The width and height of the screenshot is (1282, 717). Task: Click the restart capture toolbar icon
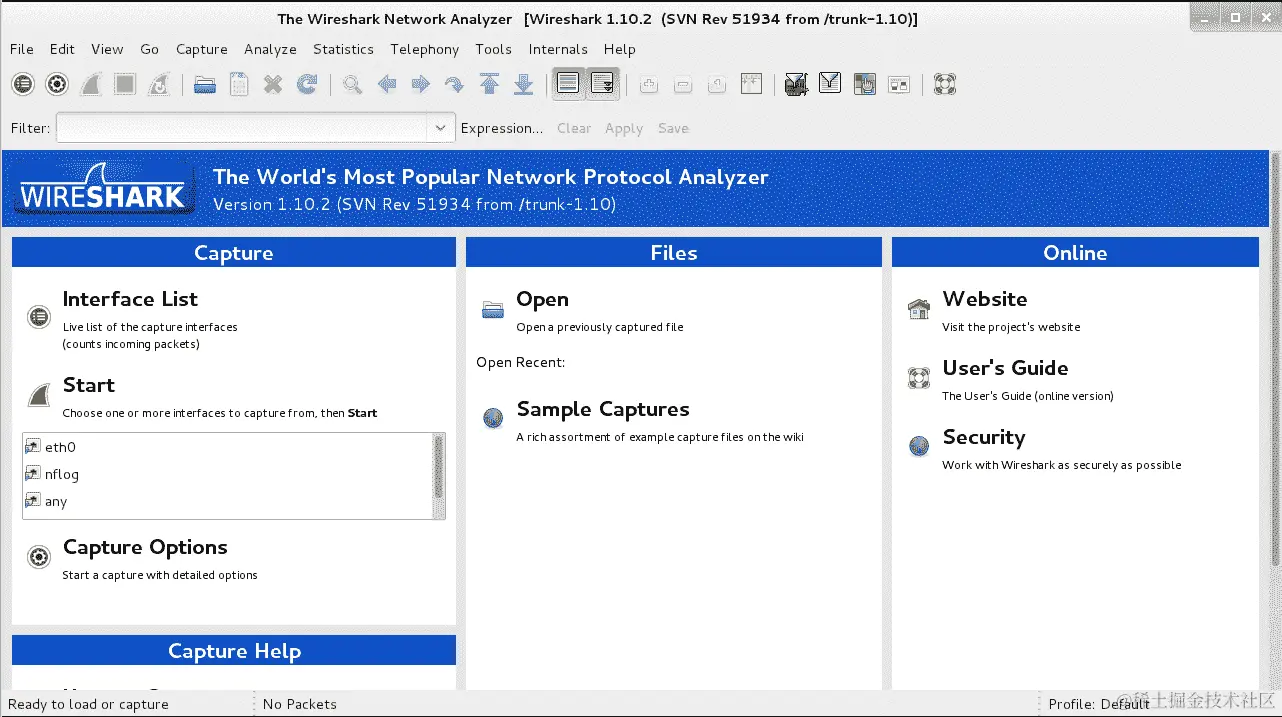coord(159,84)
